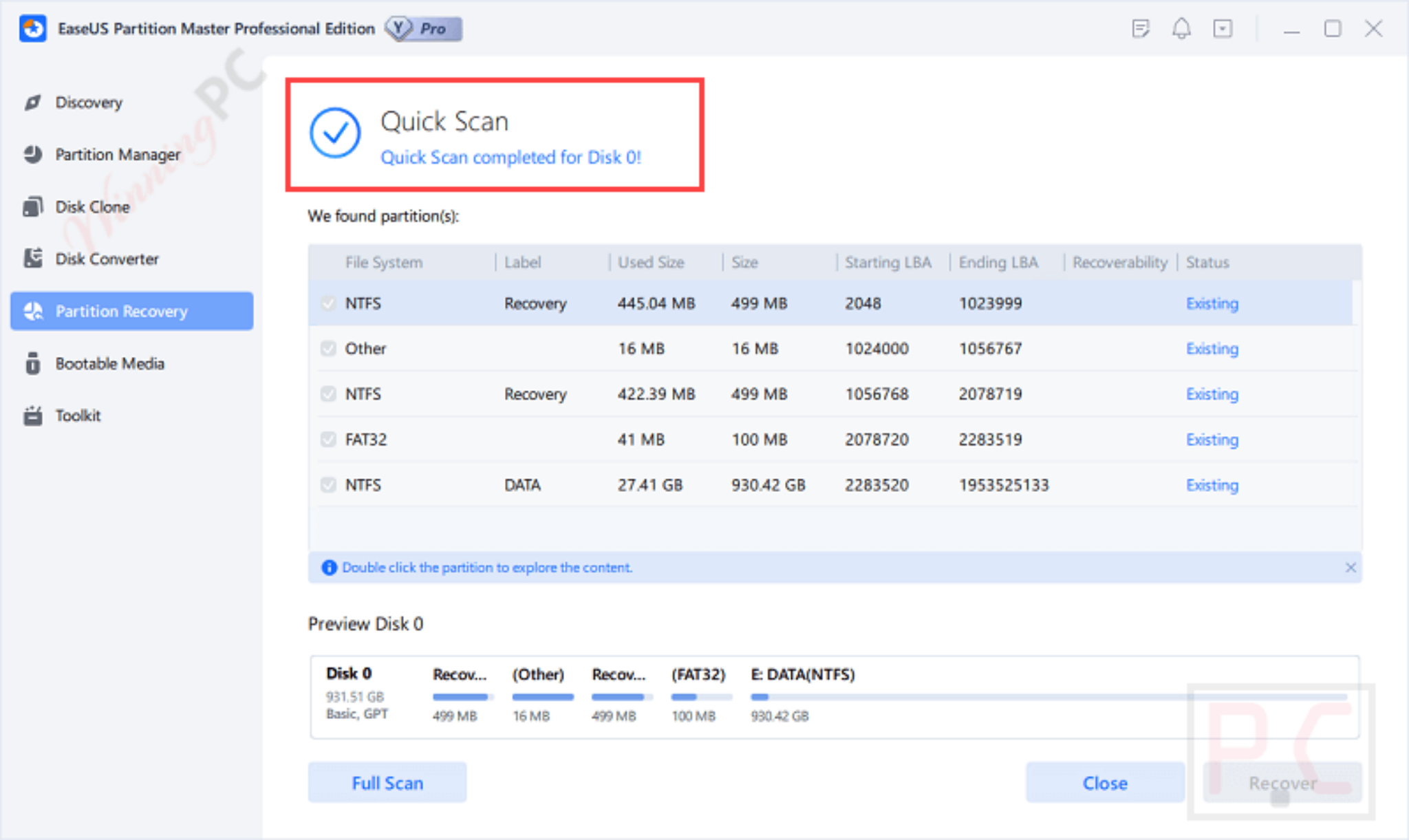Expand the window options dropdown arrow
The width and height of the screenshot is (1409, 840).
coord(1223,28)
